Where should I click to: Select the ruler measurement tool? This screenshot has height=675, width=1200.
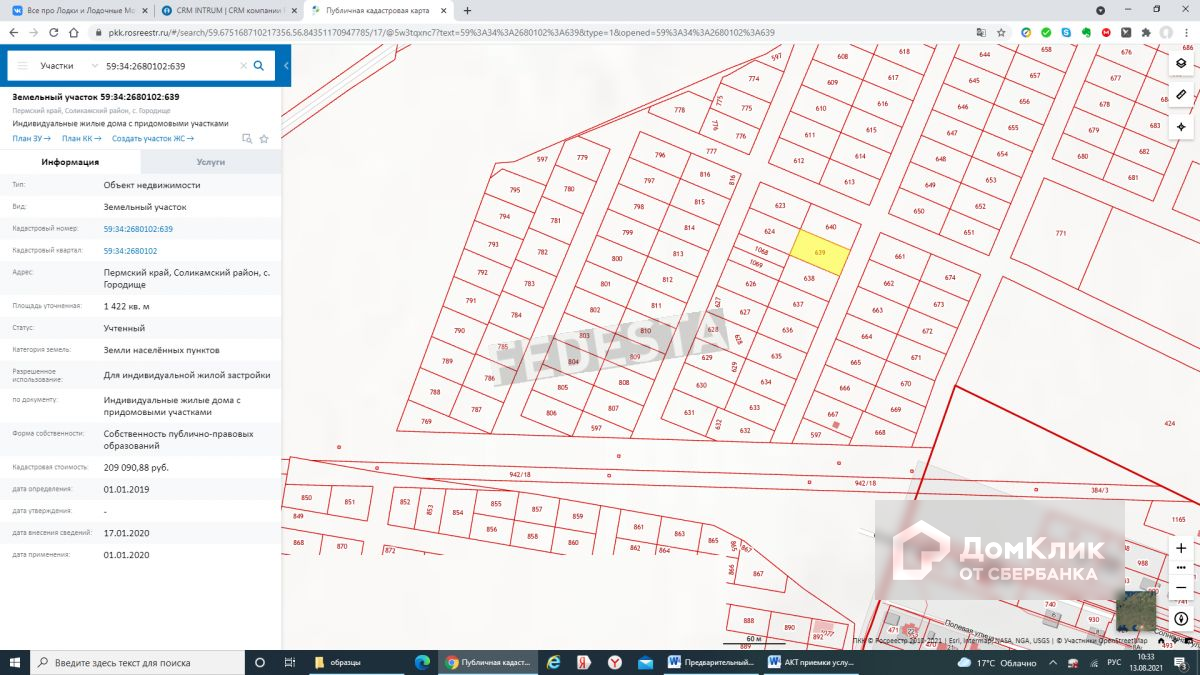point(1181,95)
